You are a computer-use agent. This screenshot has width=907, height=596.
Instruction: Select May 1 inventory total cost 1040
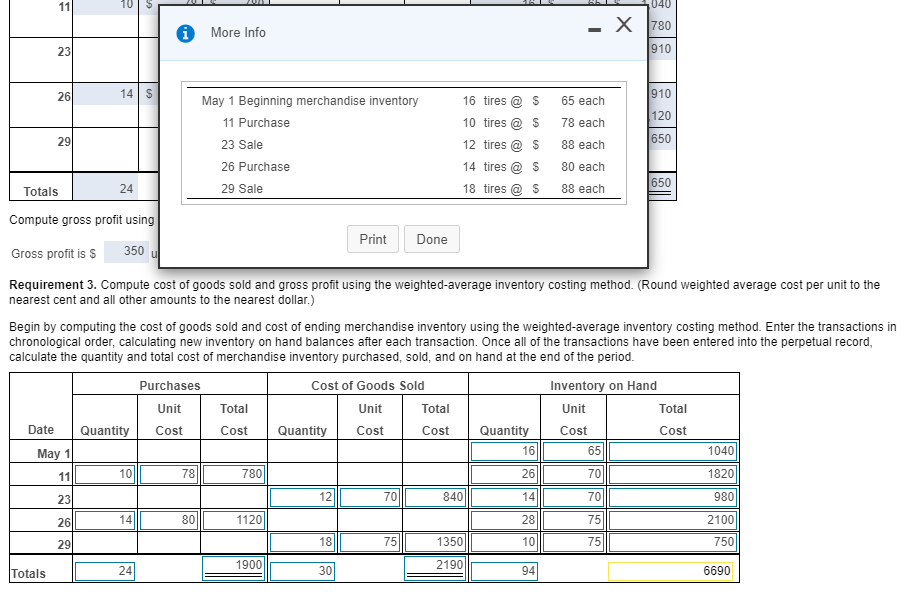click(673, 451)
